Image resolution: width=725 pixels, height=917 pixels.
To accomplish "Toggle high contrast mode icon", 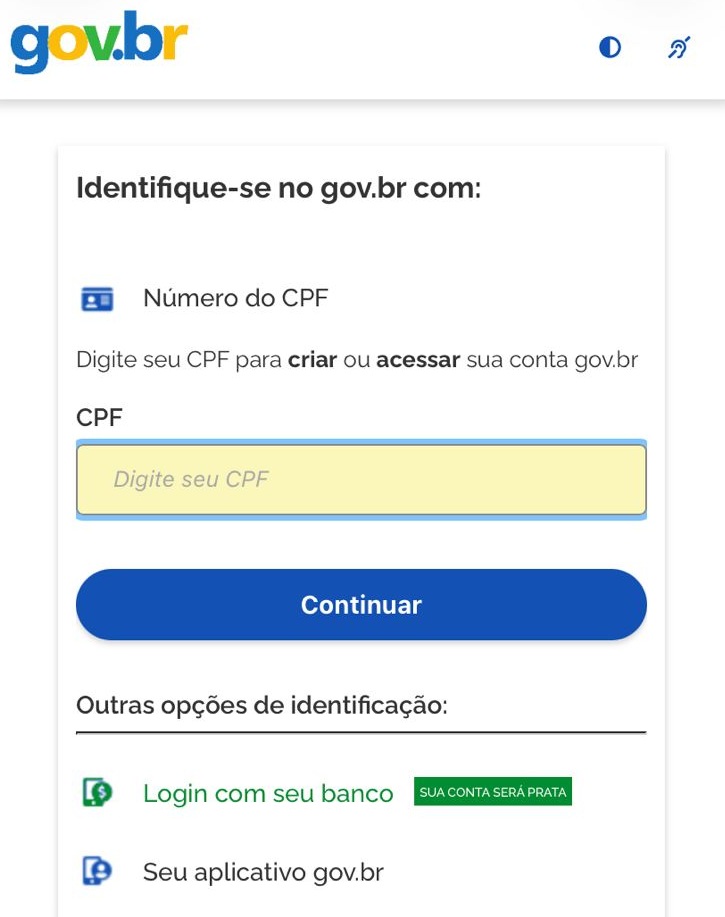I will (610, 48).
